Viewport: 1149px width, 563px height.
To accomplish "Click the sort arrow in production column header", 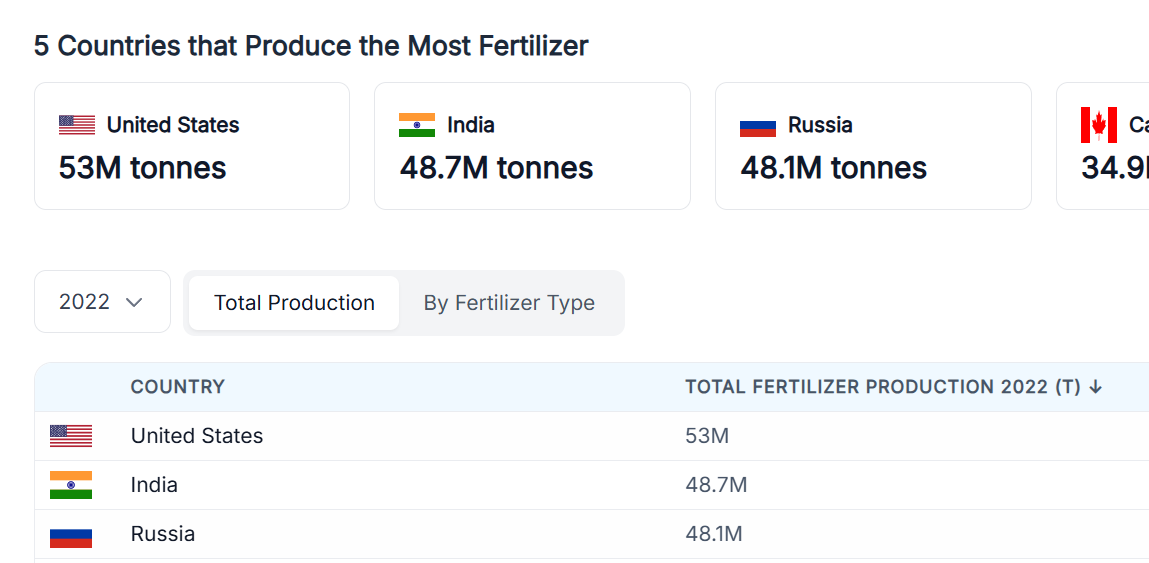I will 1096,387.
